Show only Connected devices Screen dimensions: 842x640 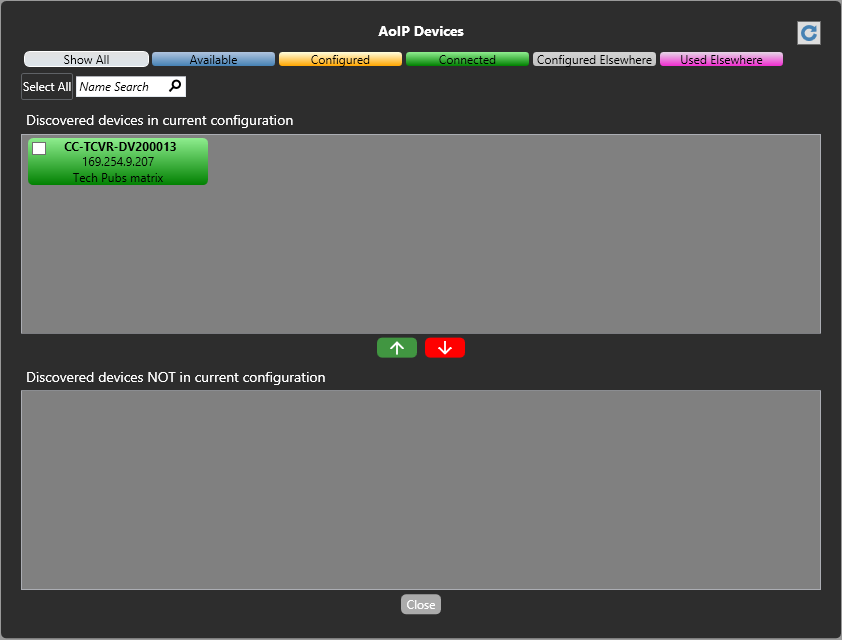click(x=467, y=60)
